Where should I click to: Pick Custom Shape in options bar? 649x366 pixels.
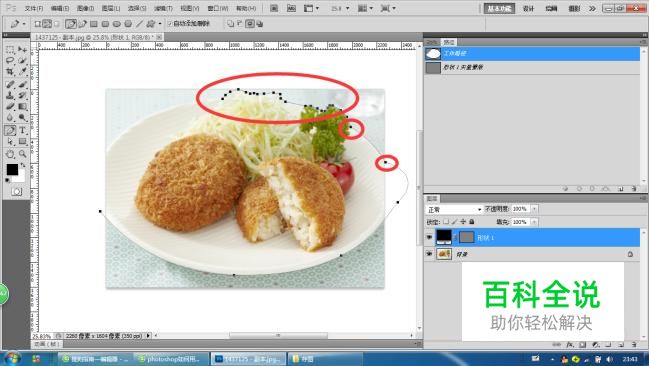(151, 24)
